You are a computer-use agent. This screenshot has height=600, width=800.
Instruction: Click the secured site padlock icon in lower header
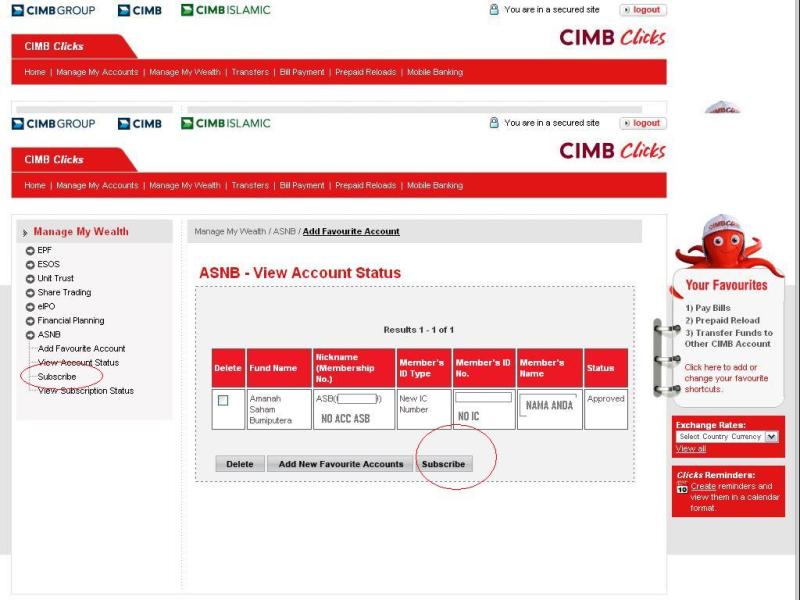[494, 123]
